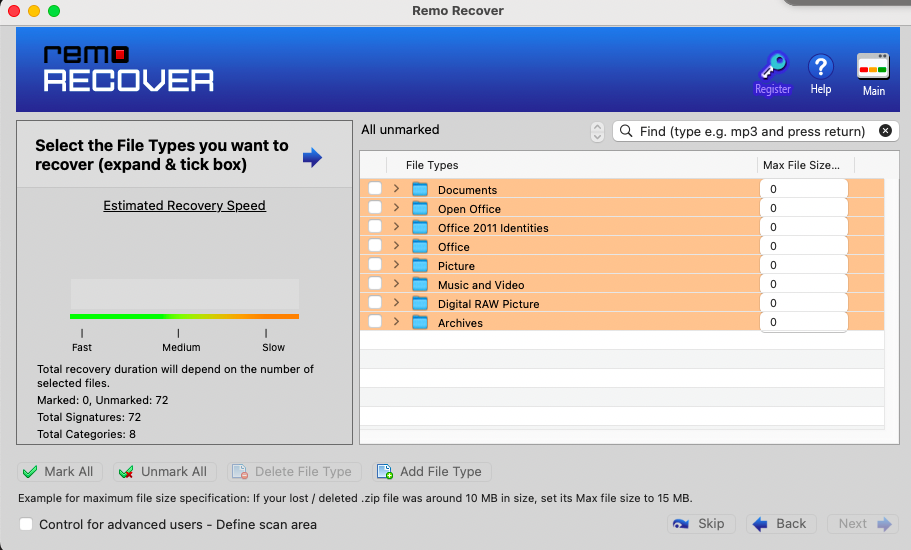
Task: Click the Add File Type button
Action: (x=432, y=472)
